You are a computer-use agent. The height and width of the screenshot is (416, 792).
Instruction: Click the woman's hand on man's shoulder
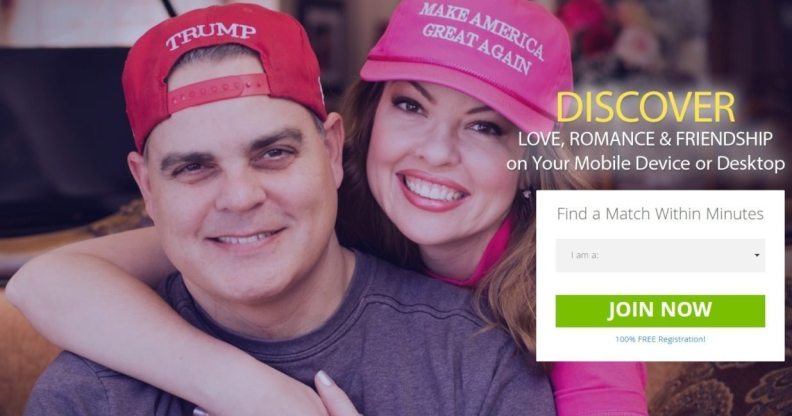click(x=331, y=395)
